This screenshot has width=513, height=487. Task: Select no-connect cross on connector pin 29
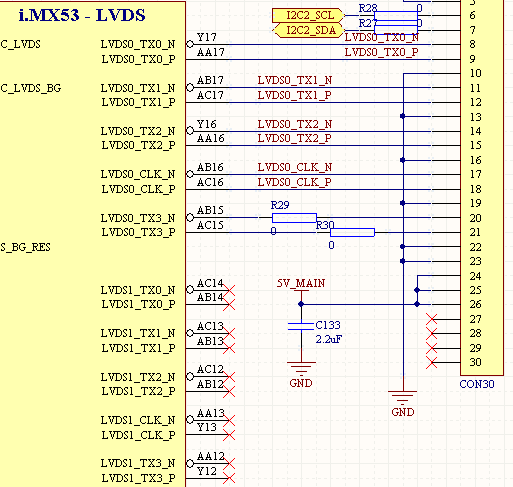[431, 348]
